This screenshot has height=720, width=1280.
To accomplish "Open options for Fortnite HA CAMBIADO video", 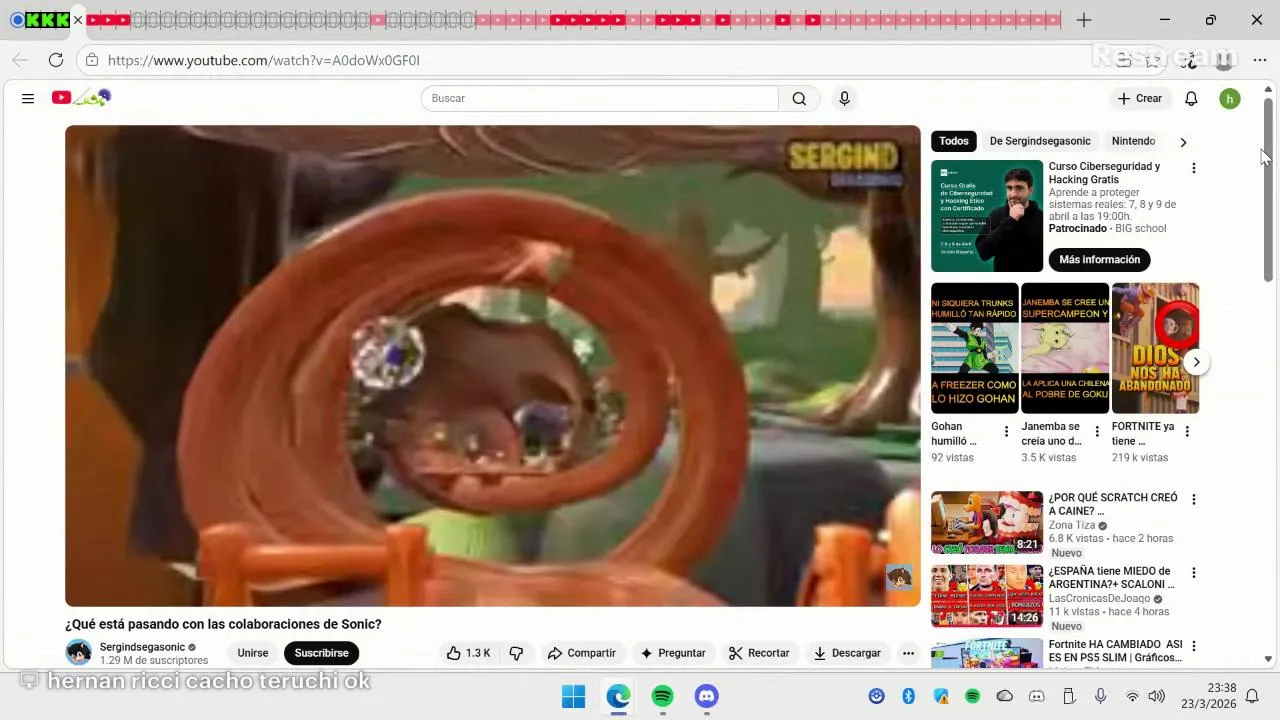I will pos(1193,646).
